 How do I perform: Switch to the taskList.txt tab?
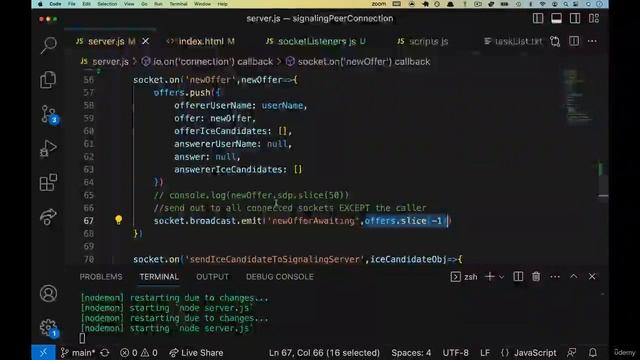[x=513, y=41]
